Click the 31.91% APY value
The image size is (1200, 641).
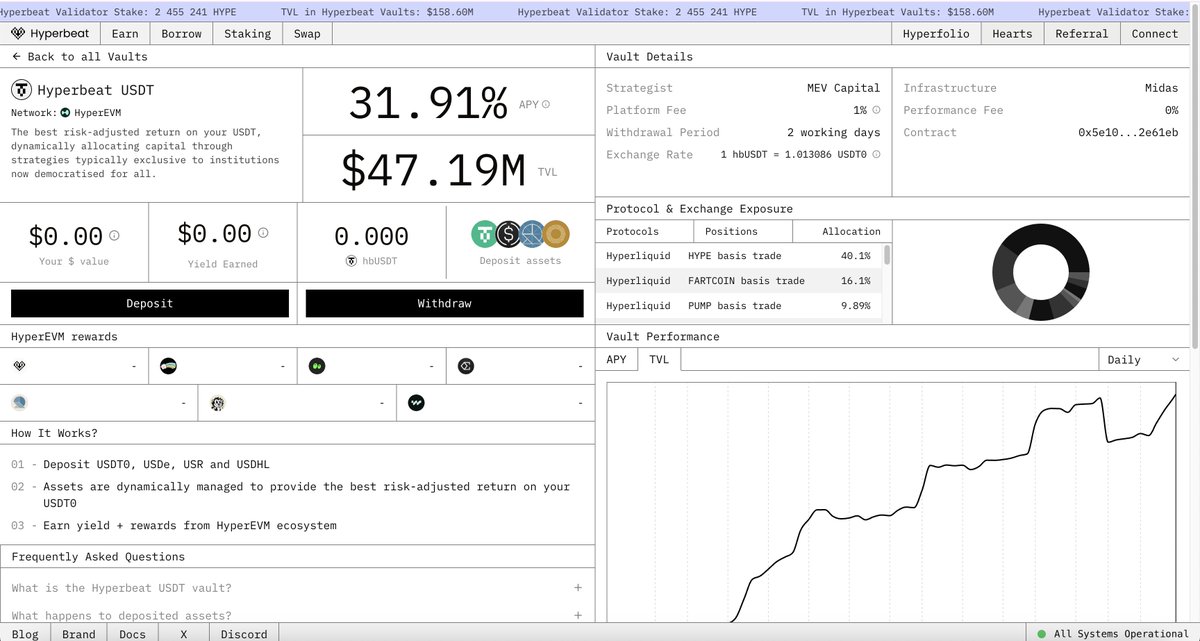428,104
